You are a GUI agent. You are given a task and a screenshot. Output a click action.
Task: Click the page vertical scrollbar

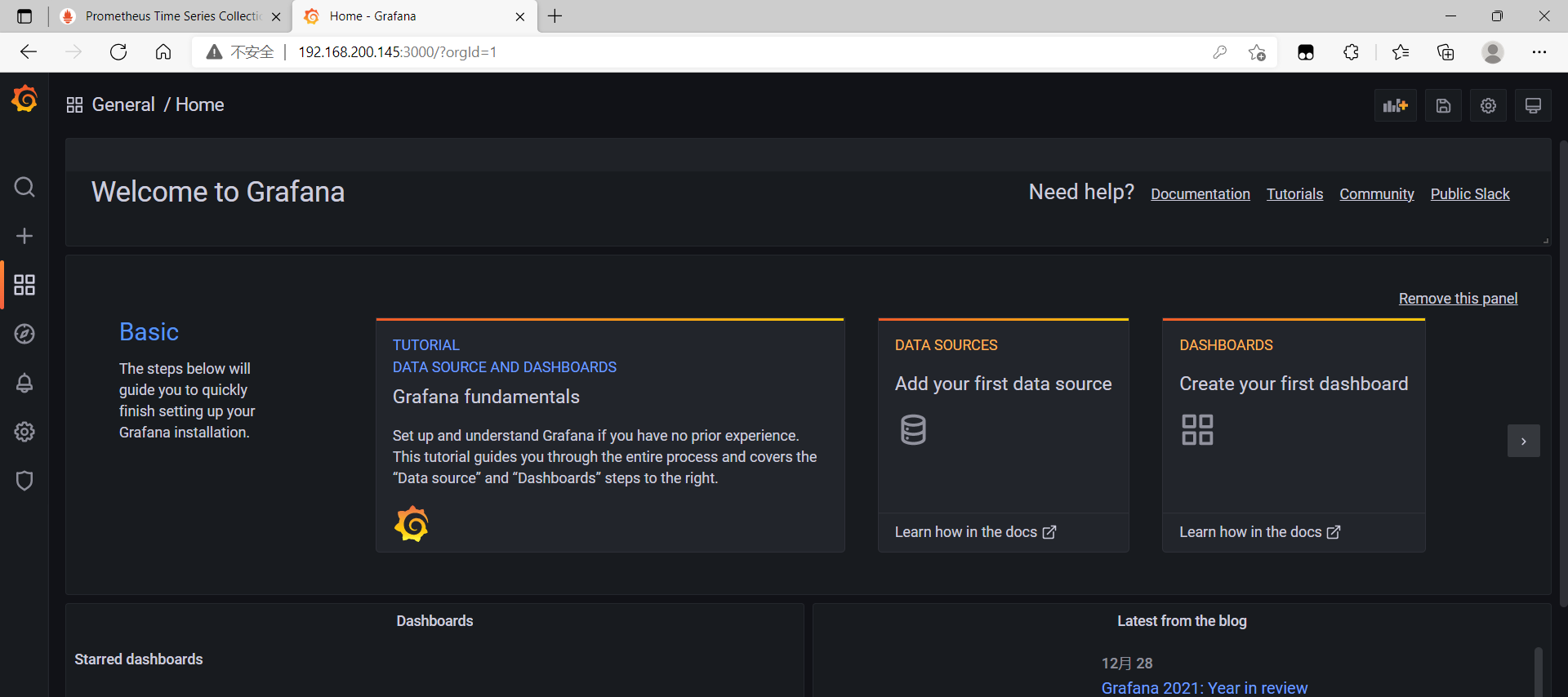[1563, 374]
